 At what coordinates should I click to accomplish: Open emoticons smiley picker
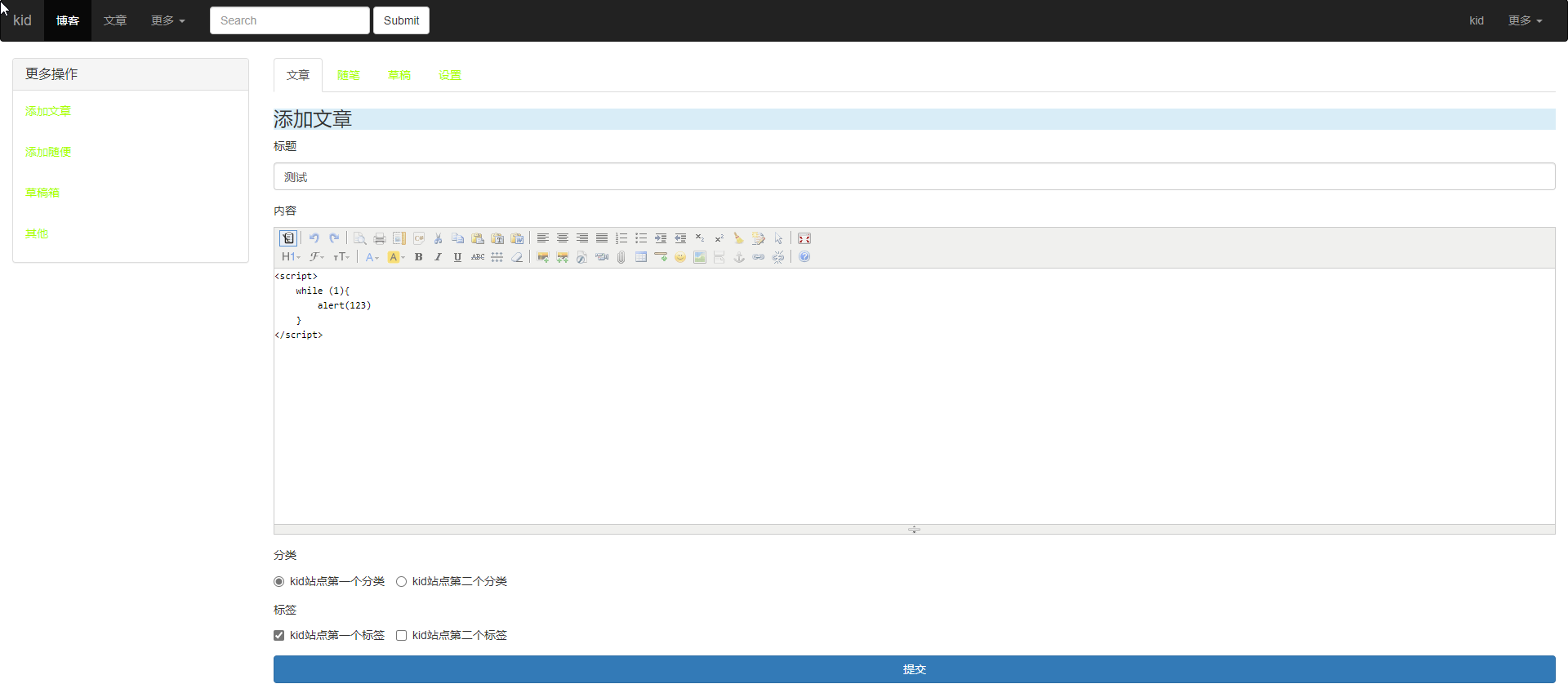pos(680,257)
